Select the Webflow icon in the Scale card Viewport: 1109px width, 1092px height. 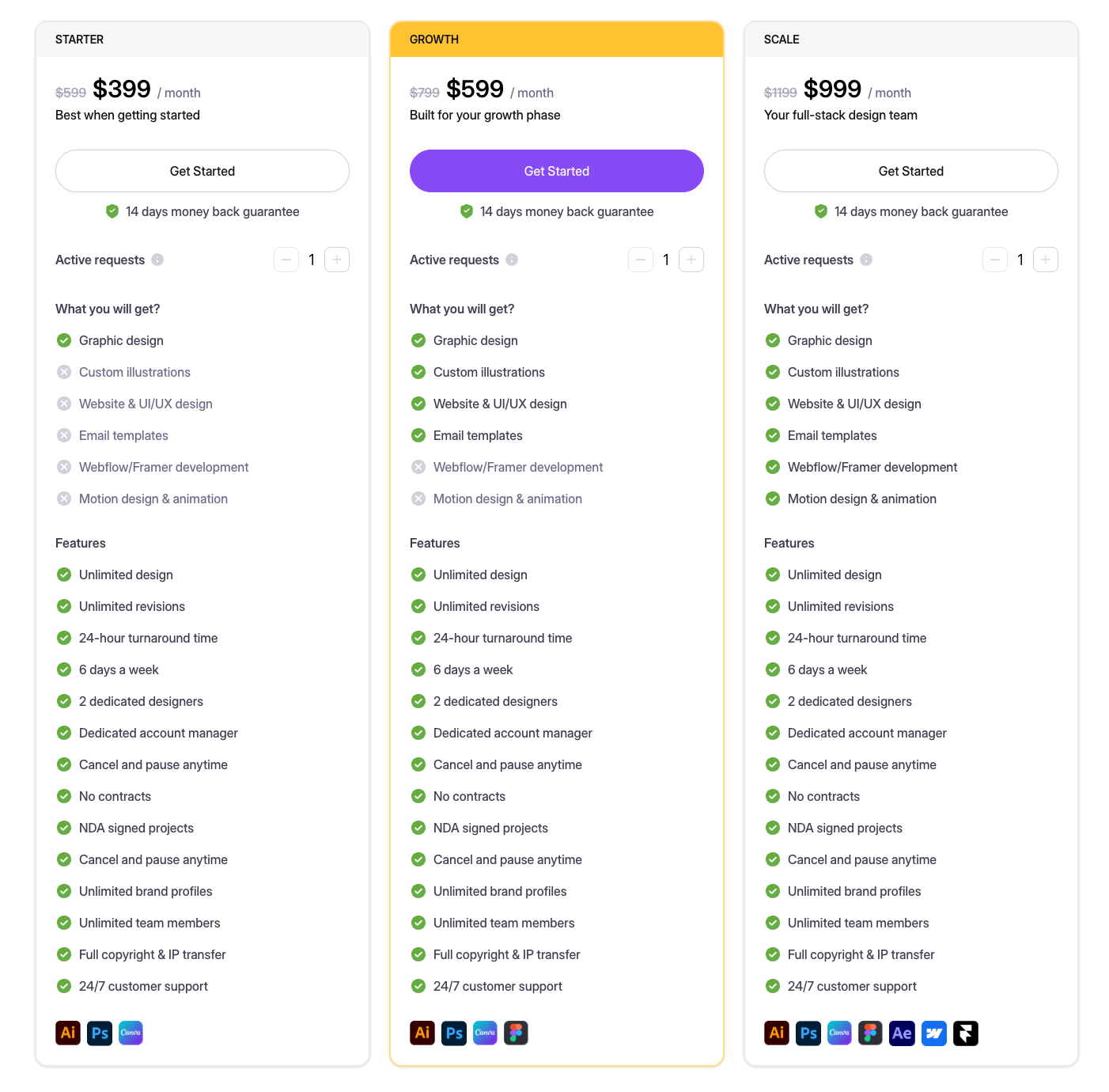coord(934,1033)
